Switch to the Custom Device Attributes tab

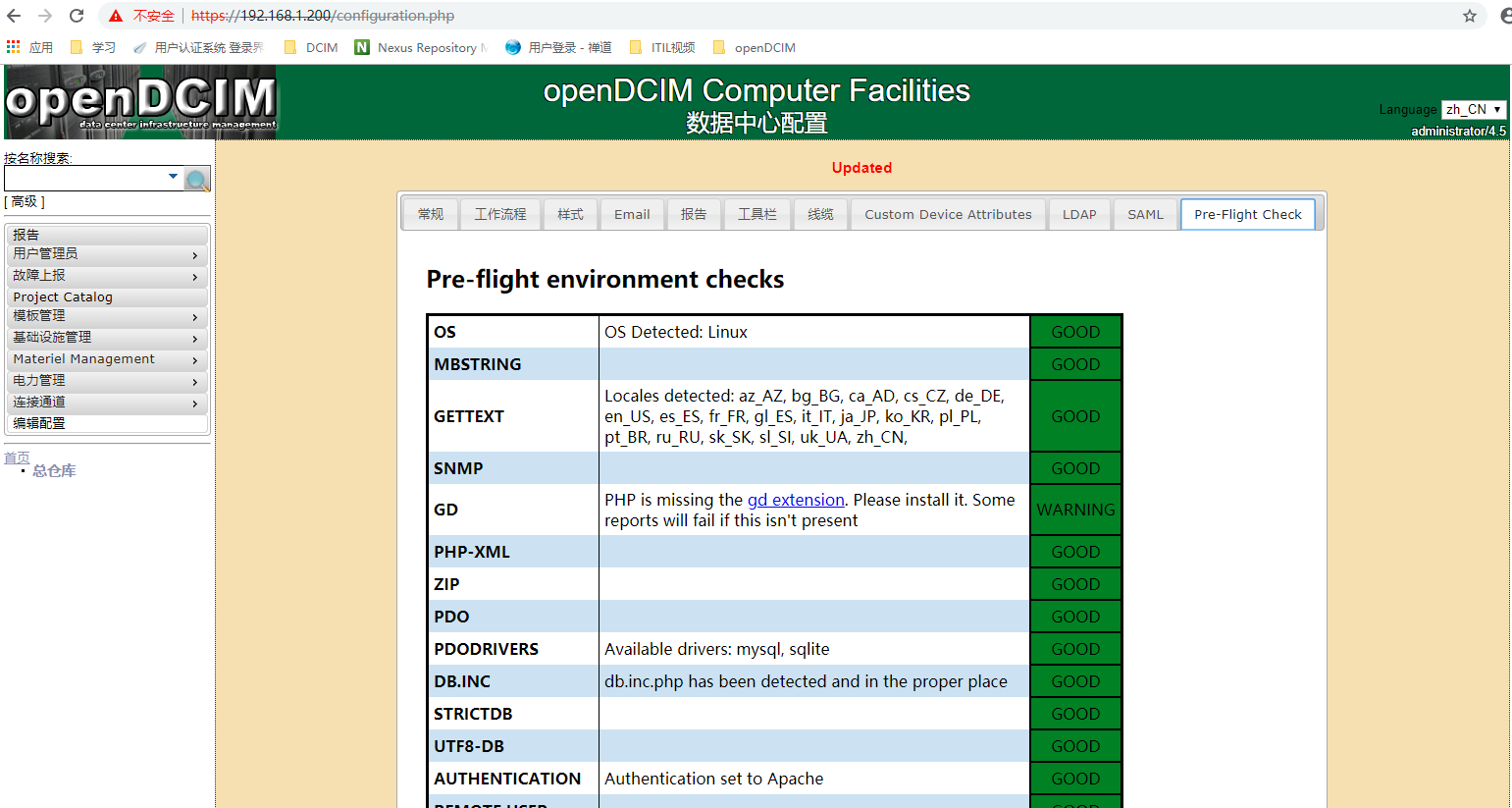point(947,214)
